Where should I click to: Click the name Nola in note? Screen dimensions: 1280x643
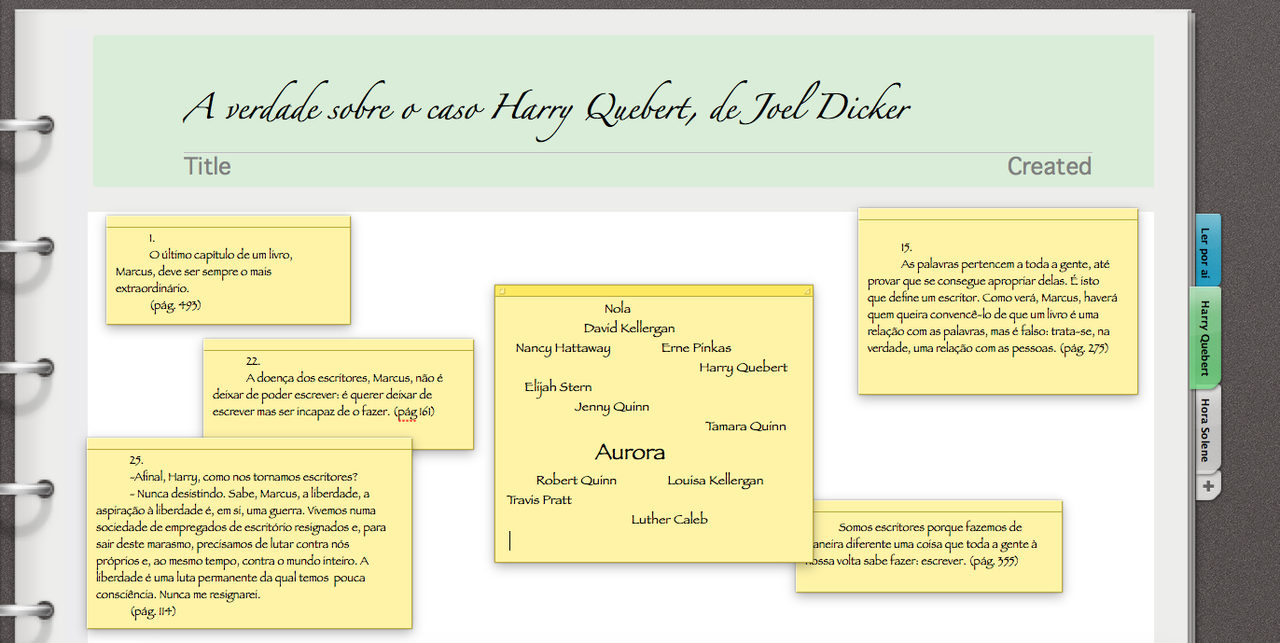617,308
